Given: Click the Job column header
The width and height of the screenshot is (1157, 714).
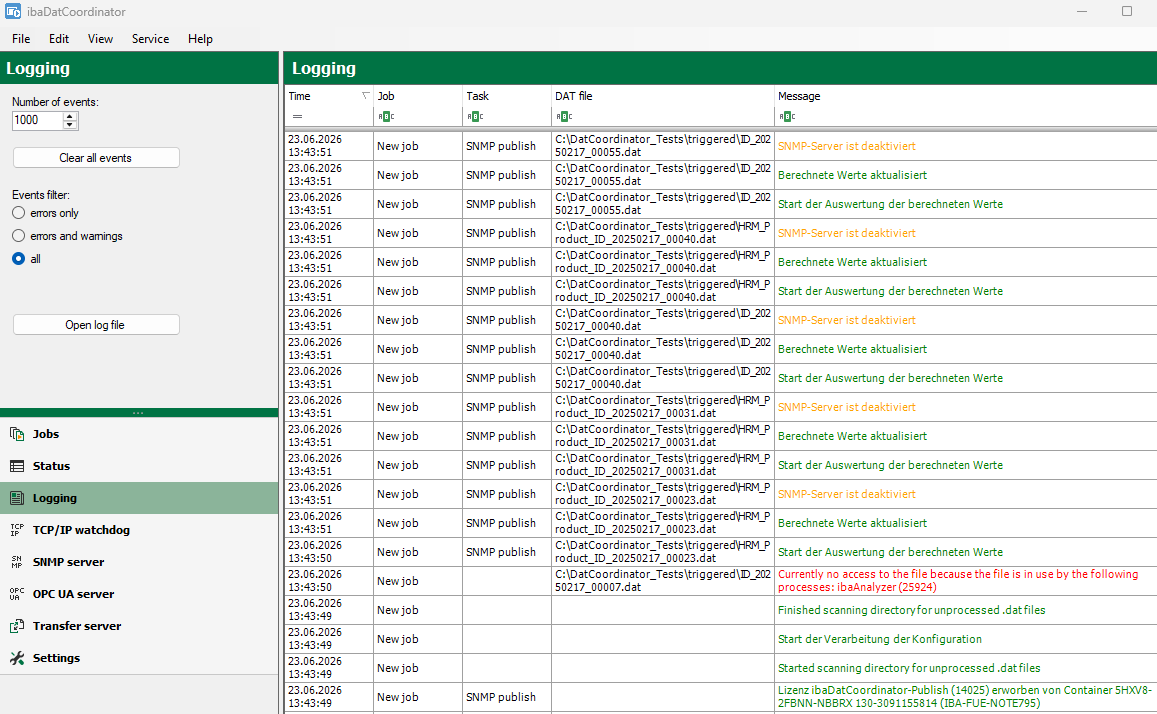Looking at the screenshot, I should tap(418, 96).
